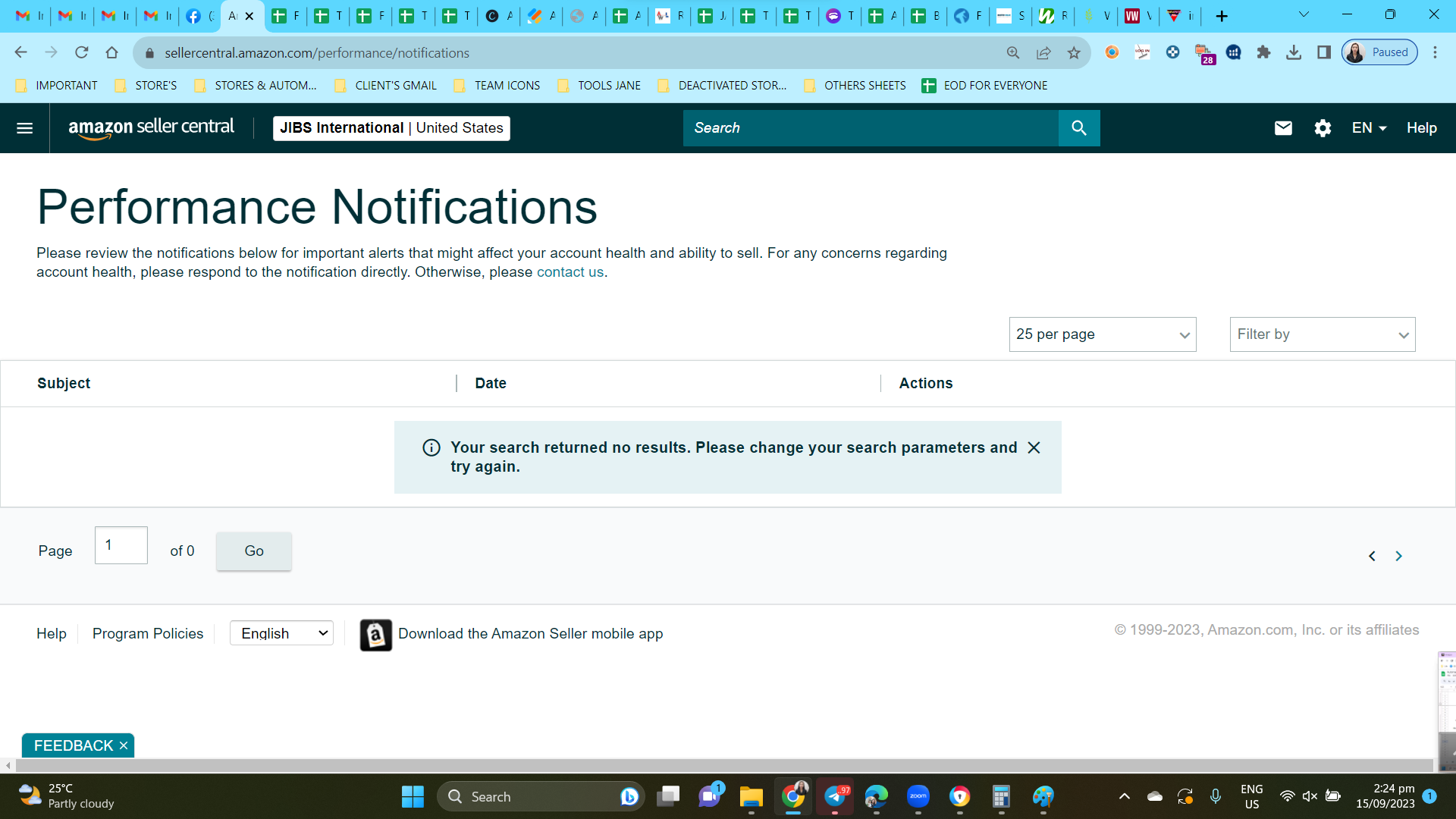
Task: Click the weather widget on taskbar
Action: tap(67, 796)
